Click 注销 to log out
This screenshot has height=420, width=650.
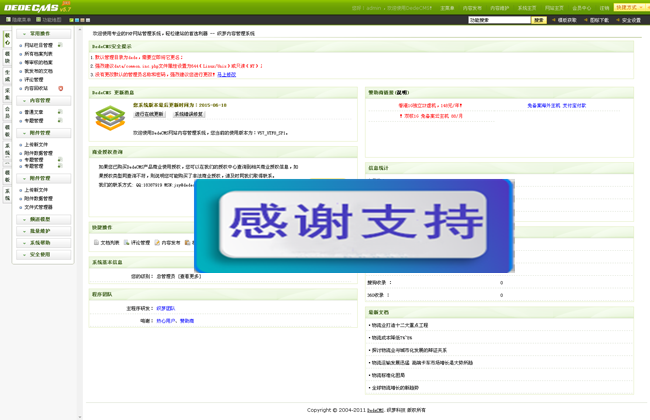(604, 8)
